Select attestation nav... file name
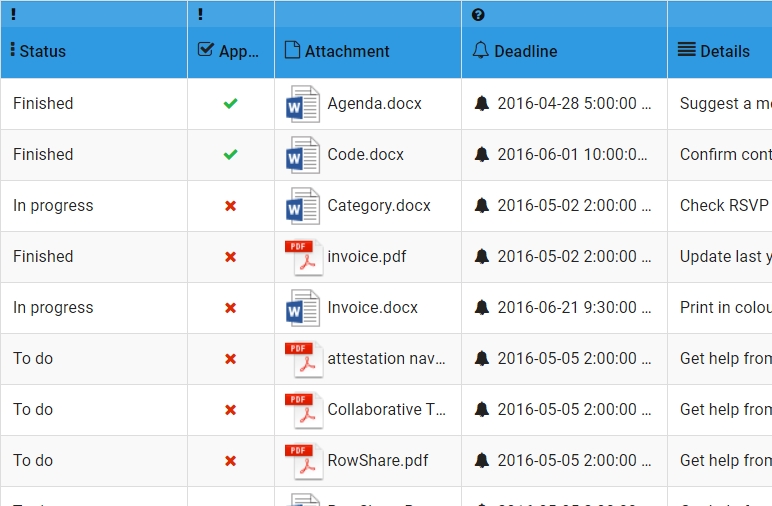Screen dimensions: 772x506 (x=386, y=359)
